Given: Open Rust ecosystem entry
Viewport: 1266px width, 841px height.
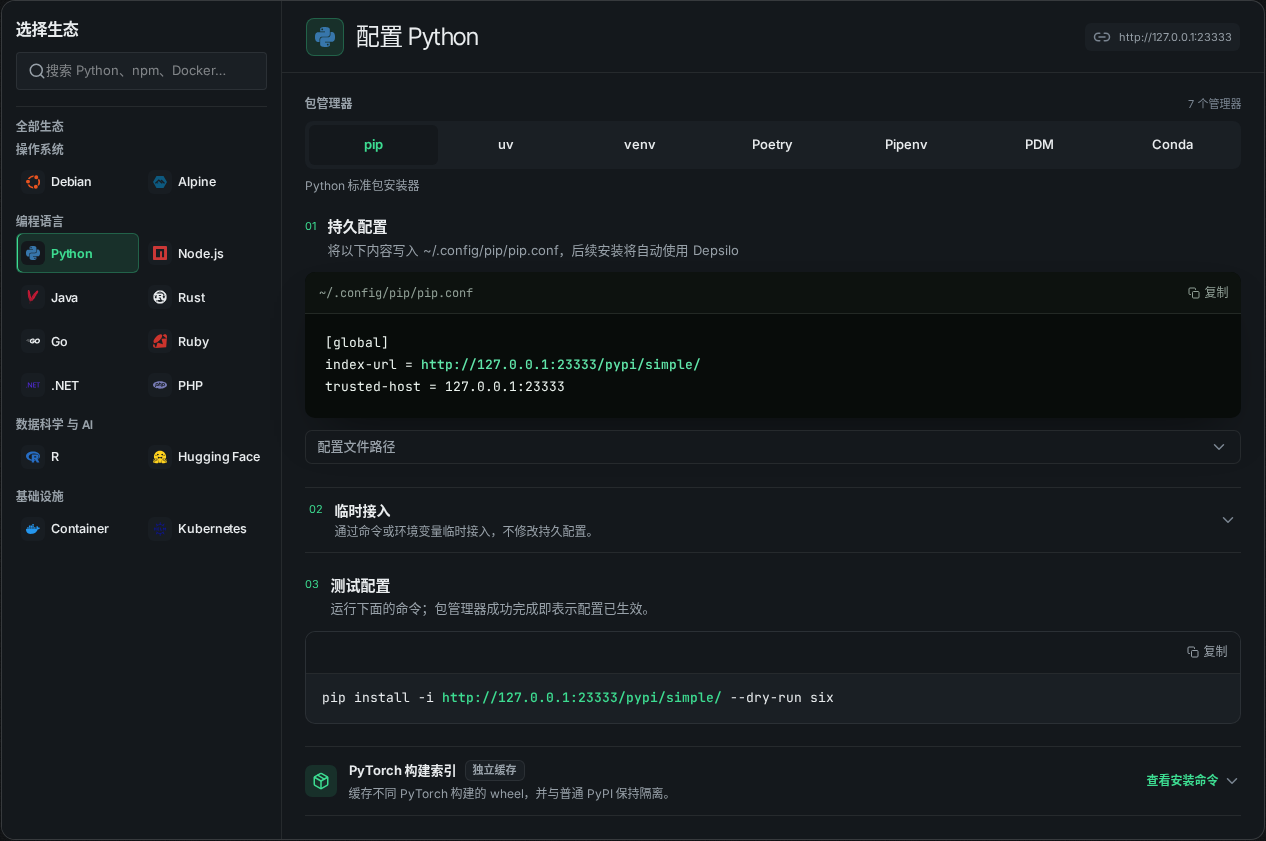Looking at the screenshot, I should (205, 298).
